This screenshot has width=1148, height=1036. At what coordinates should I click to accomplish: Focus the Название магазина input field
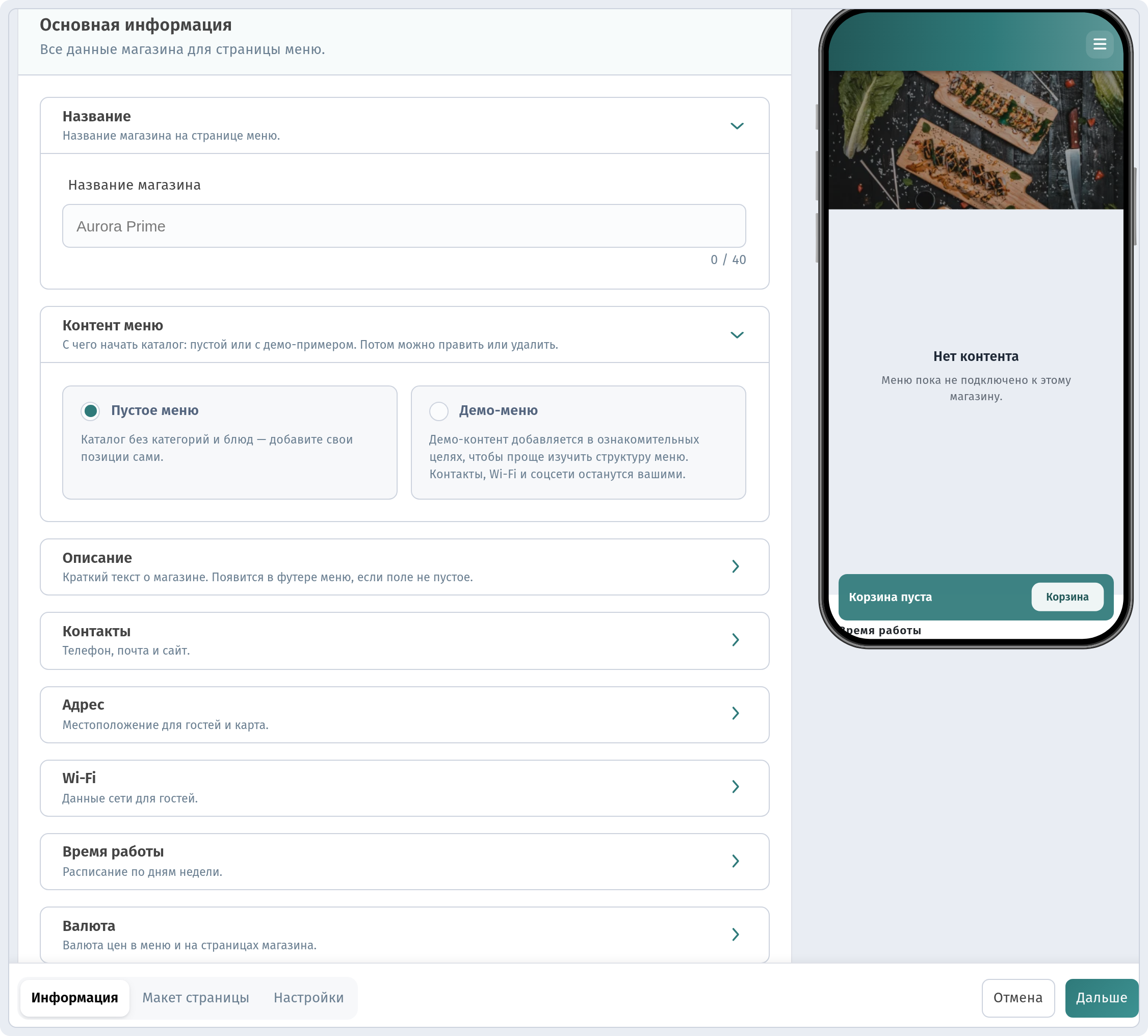(x=404, y=226)
